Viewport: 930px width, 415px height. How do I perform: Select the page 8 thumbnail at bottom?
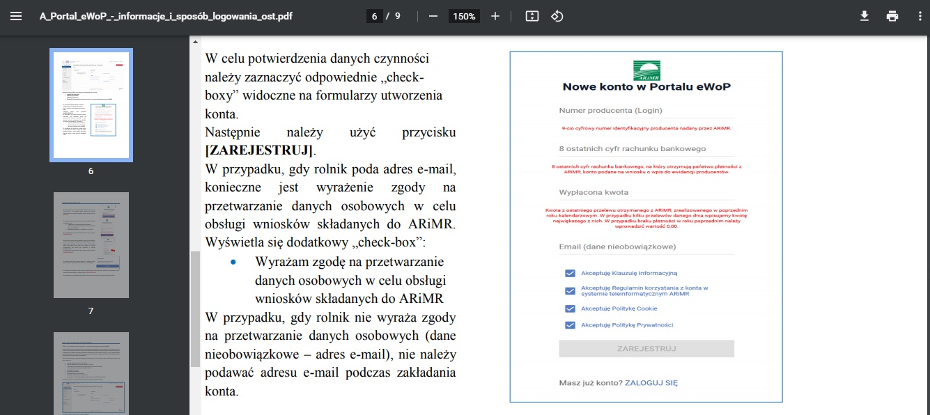tap(91, 374)
